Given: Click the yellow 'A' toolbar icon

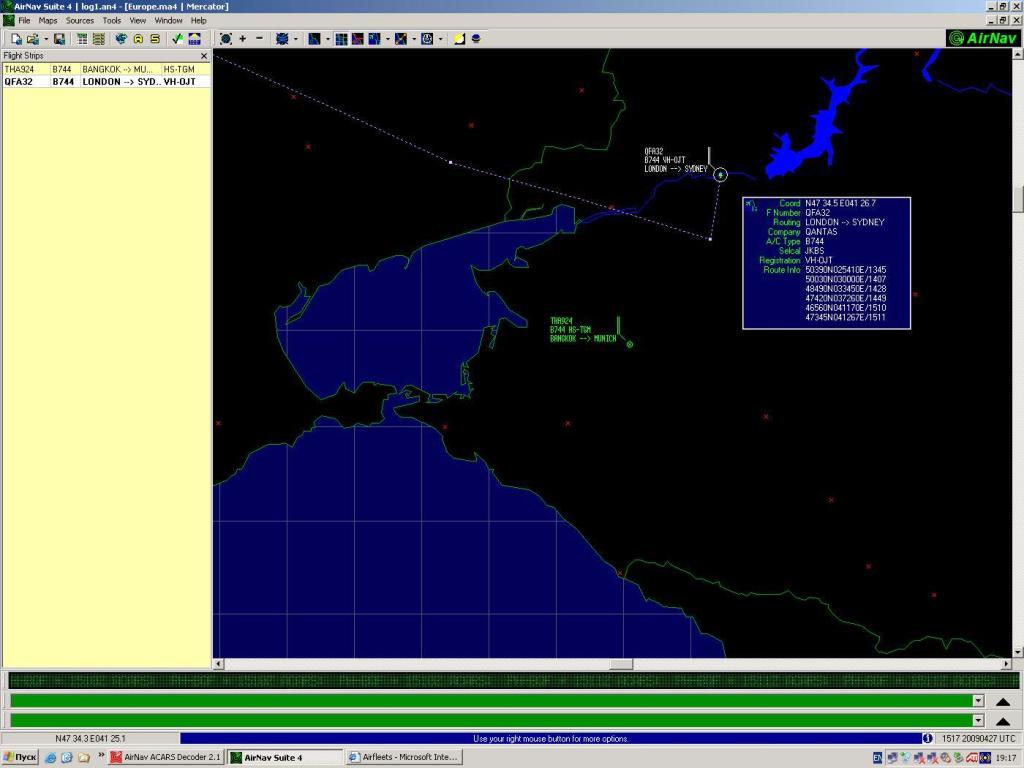Looking at the screenshot, I should (x=138, y=39).
